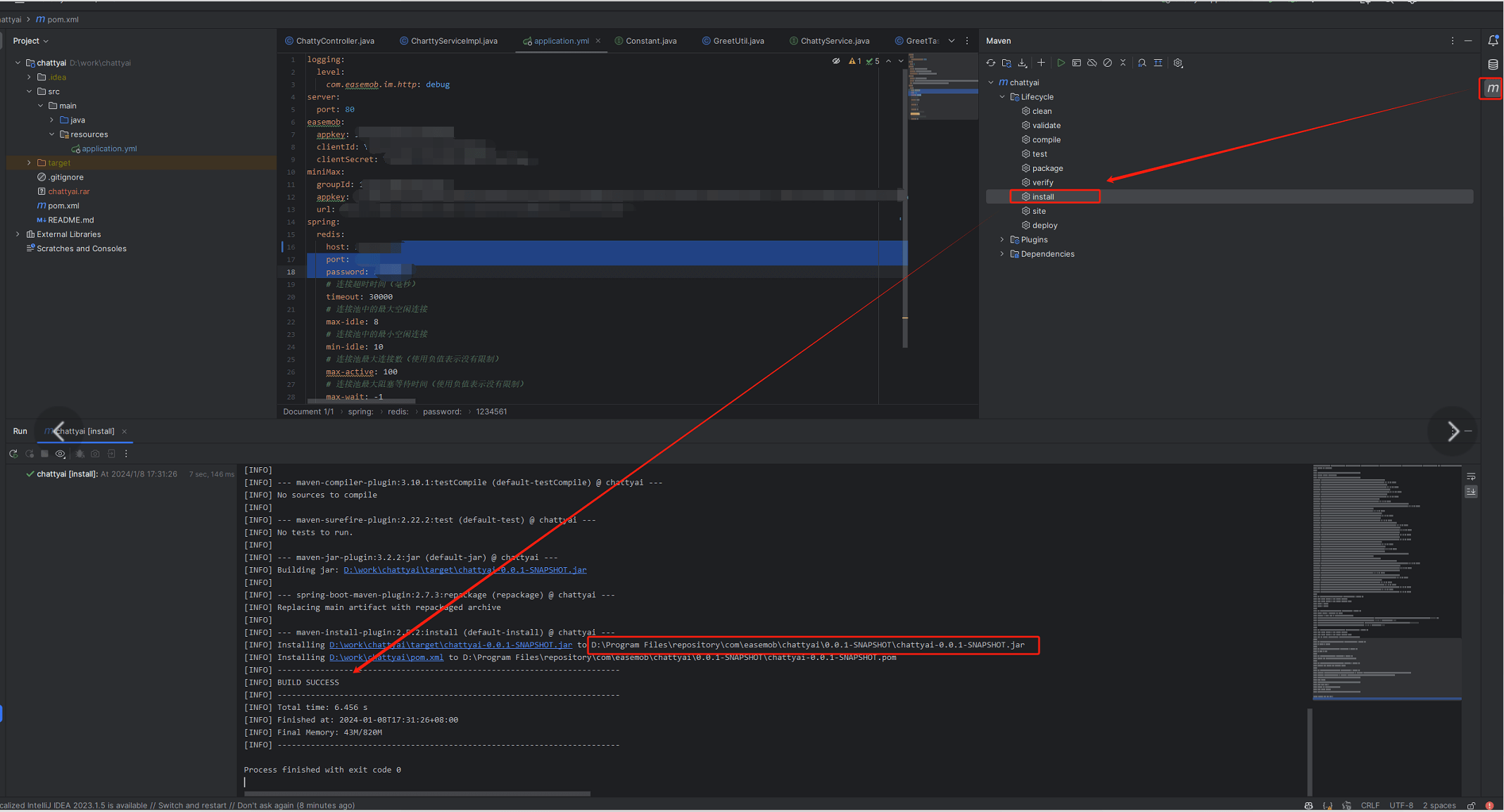Show Maven dependencies diagram icon

click(x=1158, y=63)
